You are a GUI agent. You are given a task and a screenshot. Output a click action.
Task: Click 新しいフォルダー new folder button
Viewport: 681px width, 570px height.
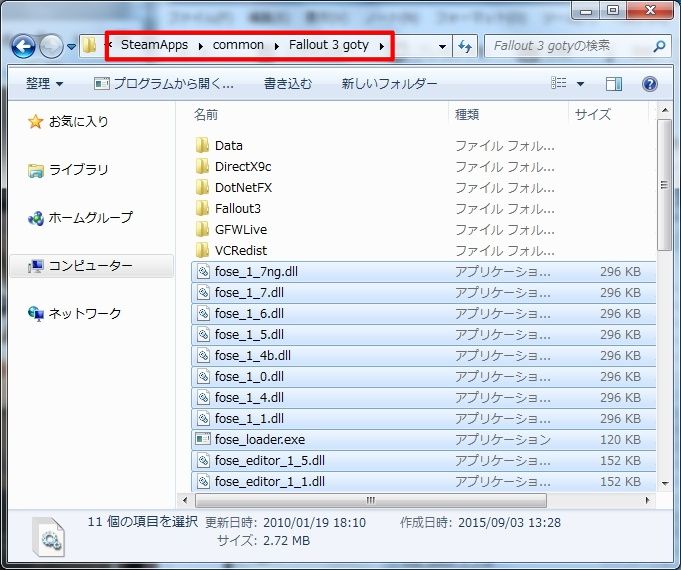pos(389,83)
